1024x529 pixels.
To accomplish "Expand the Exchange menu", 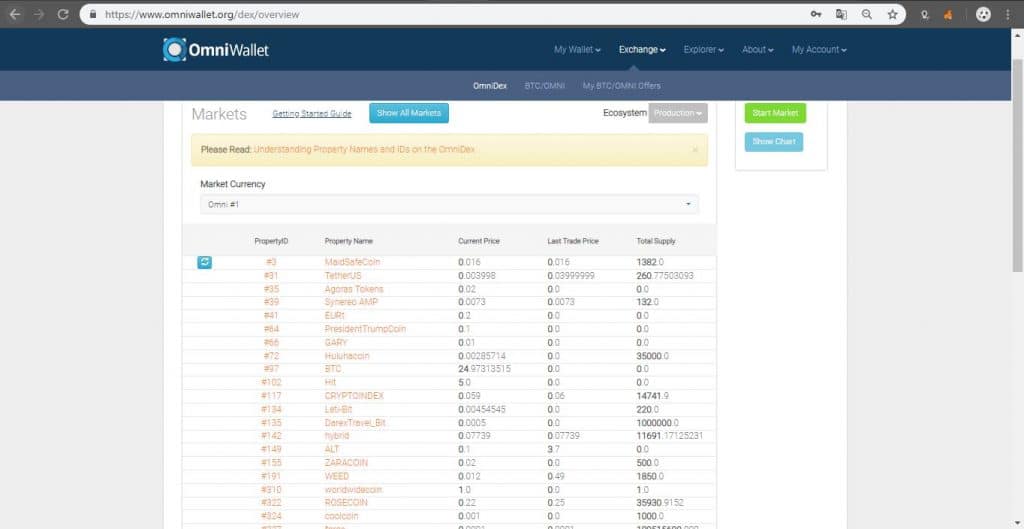I will tap(642, 50).
